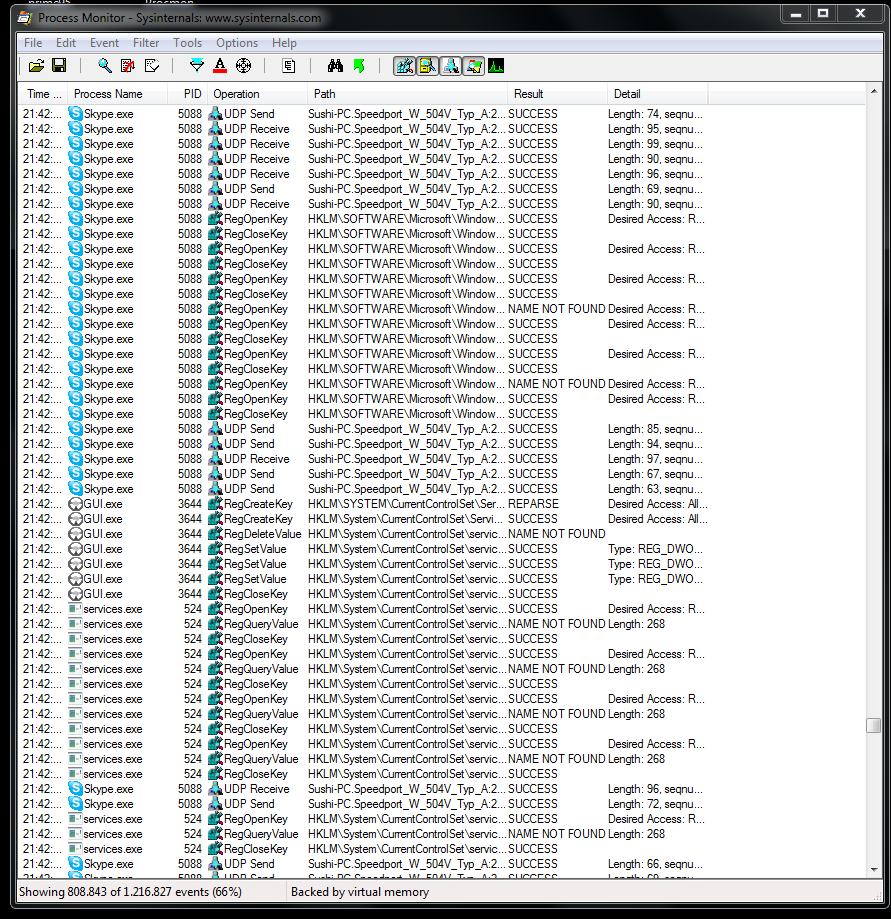
Task: Click the REPARSE result cell
Action: click(533, 504)
